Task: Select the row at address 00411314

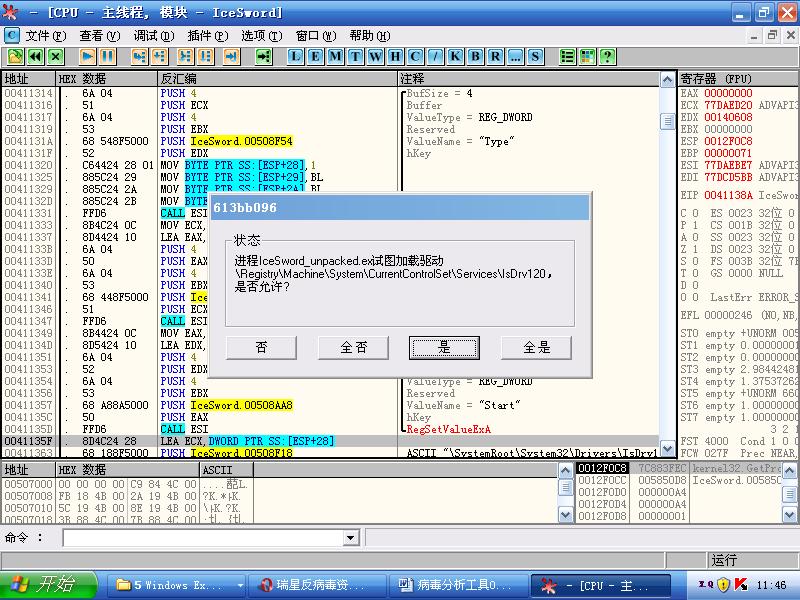Action: [x=331, y=93]
